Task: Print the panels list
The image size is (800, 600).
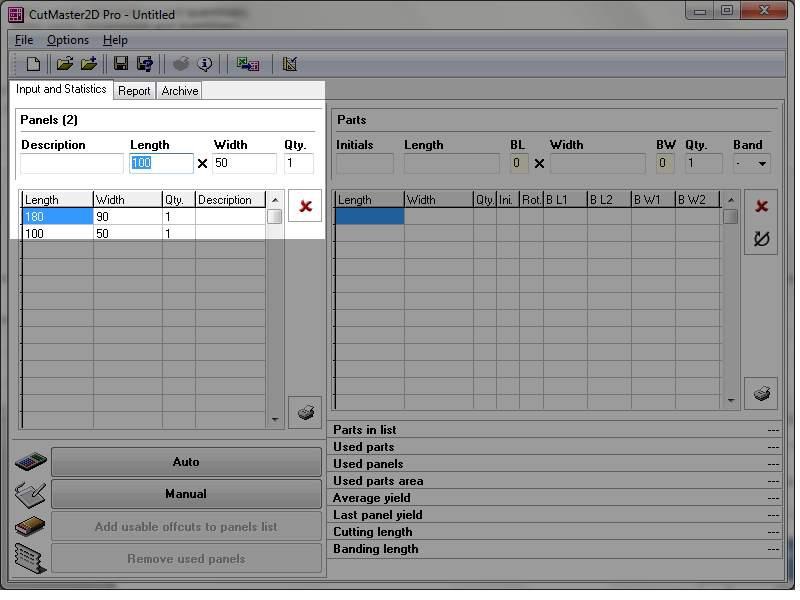Action: click(x=305, y=411)
